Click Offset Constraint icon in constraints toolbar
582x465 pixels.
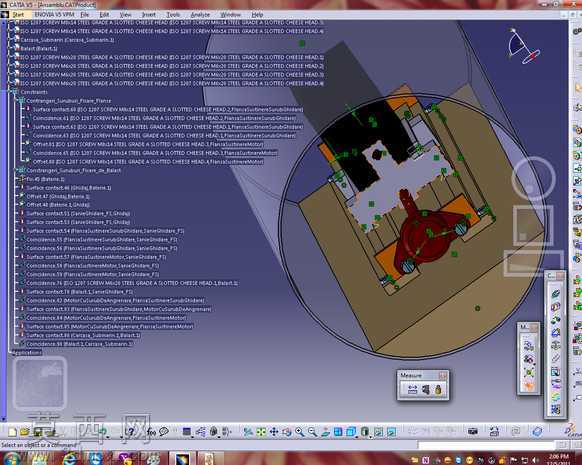(555, 320)
